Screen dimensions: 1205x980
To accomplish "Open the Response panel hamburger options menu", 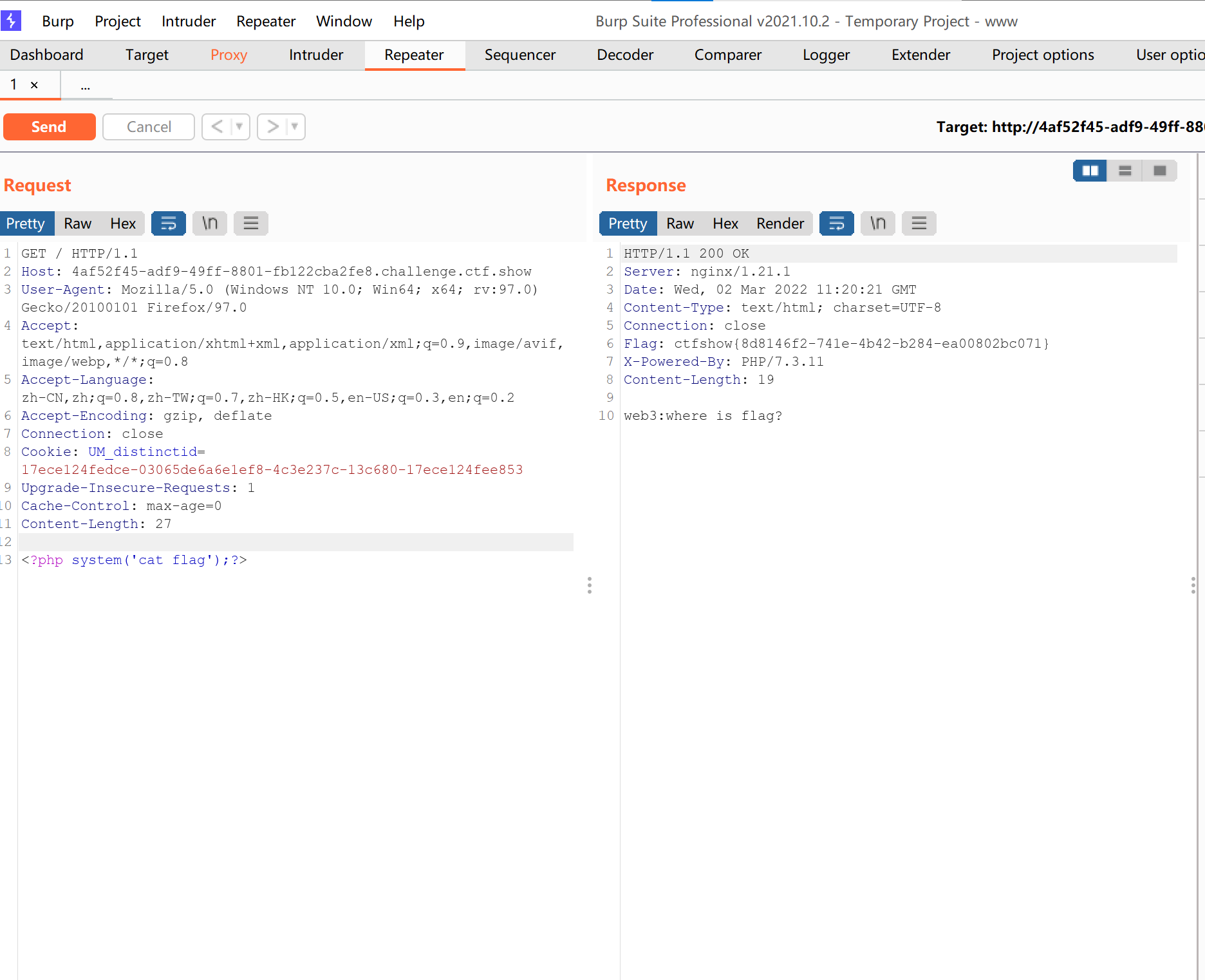I will (x=919, y=223).
